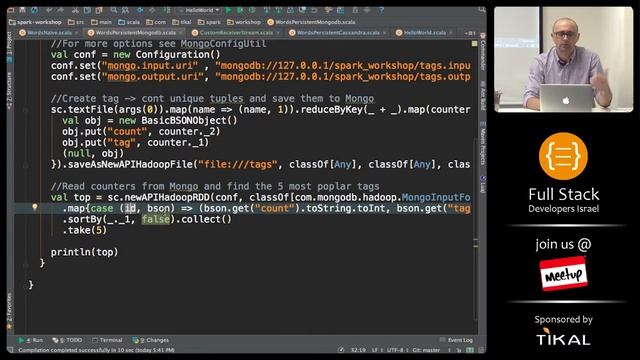Click the tool windows quick access icon
Image resolution: width=640 pixels, height=360 pixels.
point(11,350)
